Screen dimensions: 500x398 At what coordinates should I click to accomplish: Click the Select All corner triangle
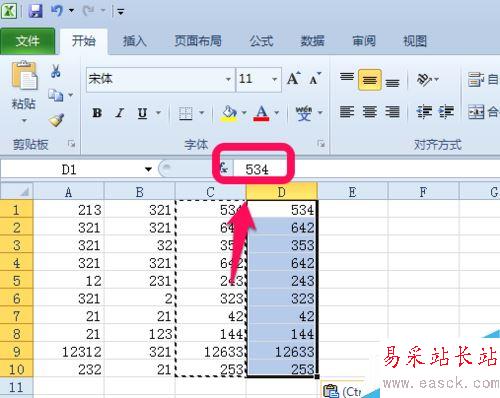pyautogui.click(x=17, y=191)
